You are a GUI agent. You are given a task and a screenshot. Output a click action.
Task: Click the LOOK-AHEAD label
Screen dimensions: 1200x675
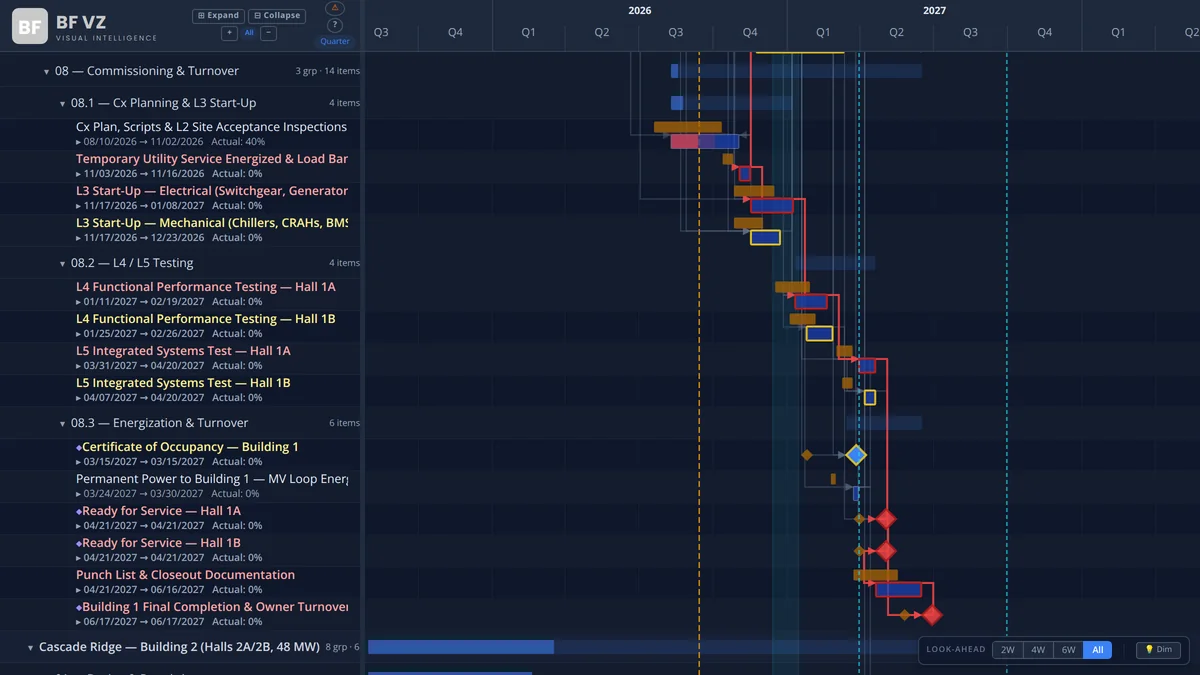pyautogui.click(x=956, y=650)
